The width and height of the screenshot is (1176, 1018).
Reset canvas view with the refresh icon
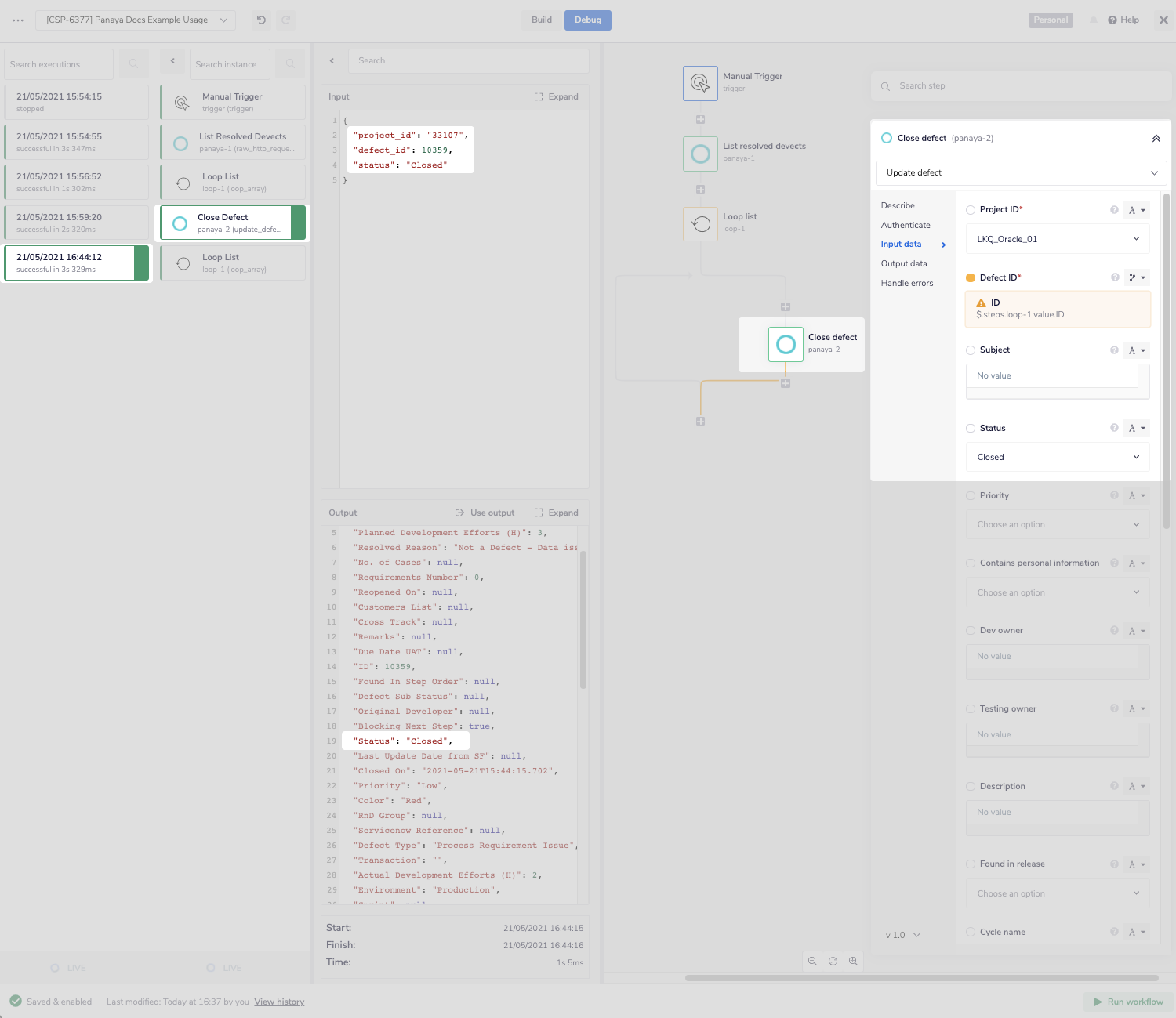point(833,962)
